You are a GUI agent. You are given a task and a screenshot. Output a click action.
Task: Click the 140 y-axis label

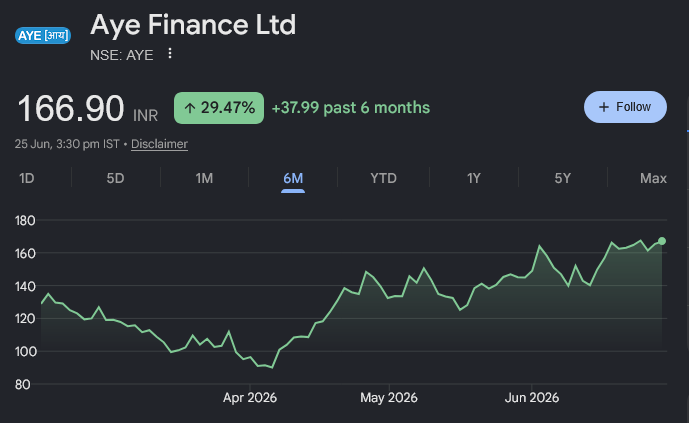click(25, 286)
